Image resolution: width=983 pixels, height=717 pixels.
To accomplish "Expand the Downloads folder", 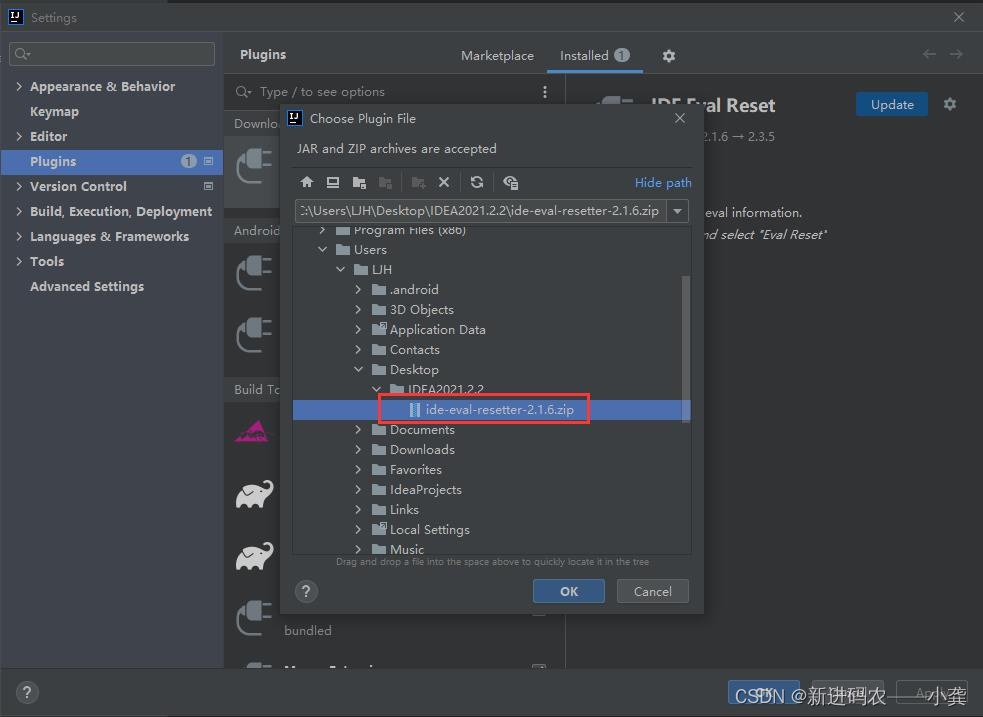I will click(358, 449).
